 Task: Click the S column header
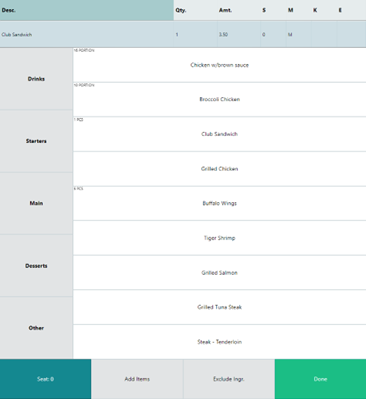pos(273,10)
